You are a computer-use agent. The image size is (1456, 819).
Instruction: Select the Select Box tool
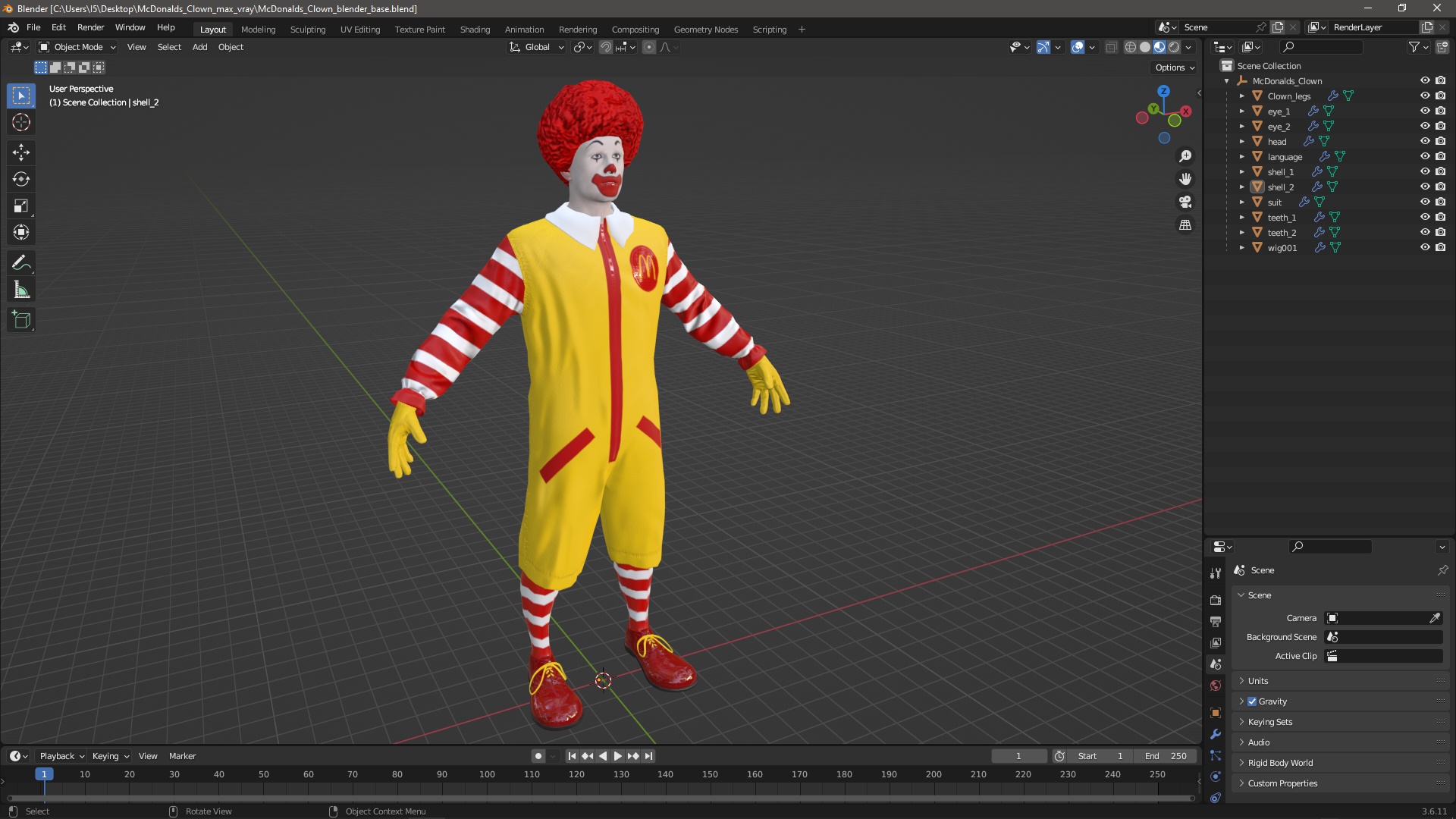(x=21, y=96)
